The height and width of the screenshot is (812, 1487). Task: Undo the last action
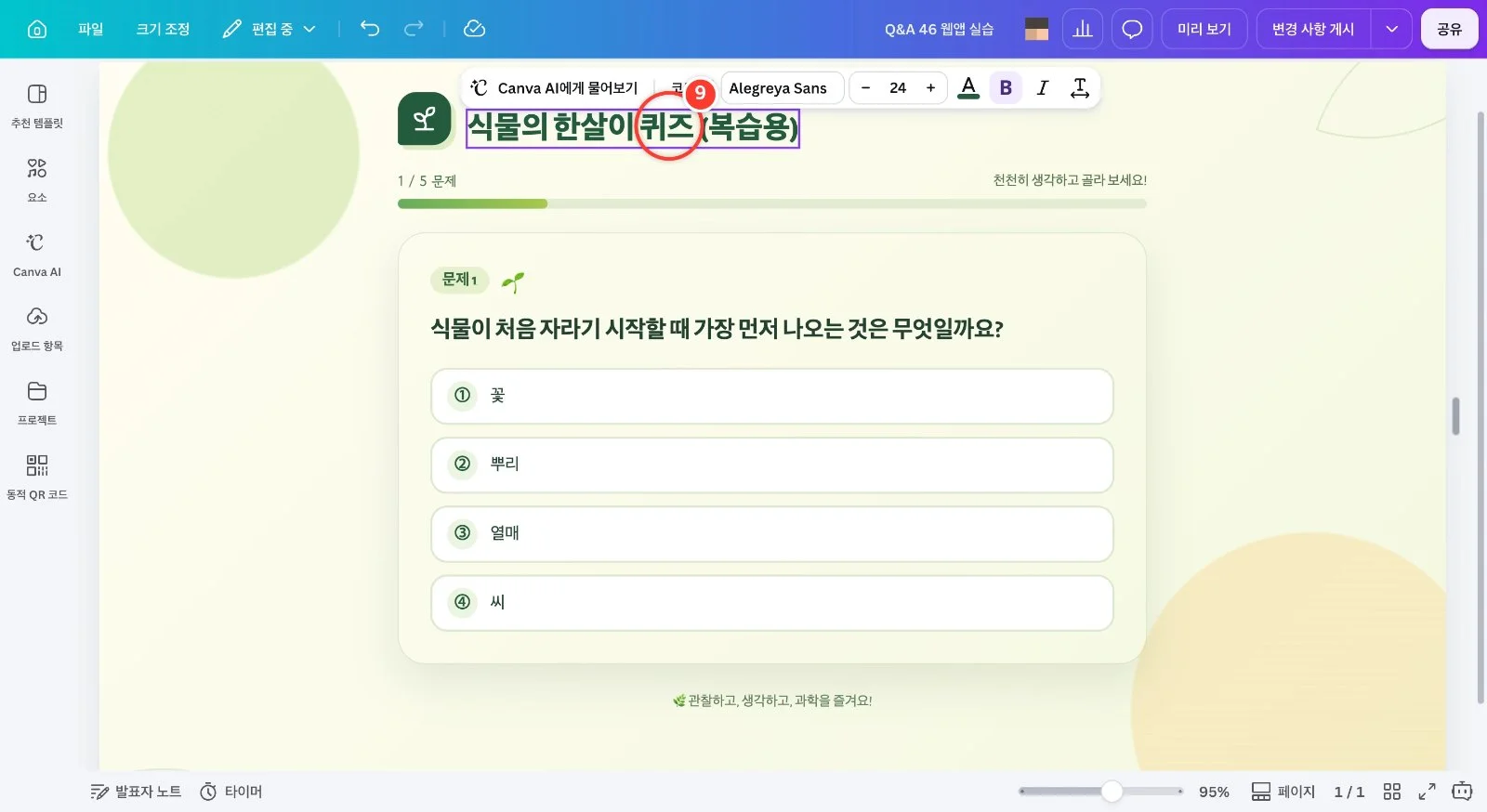[370, 29]
